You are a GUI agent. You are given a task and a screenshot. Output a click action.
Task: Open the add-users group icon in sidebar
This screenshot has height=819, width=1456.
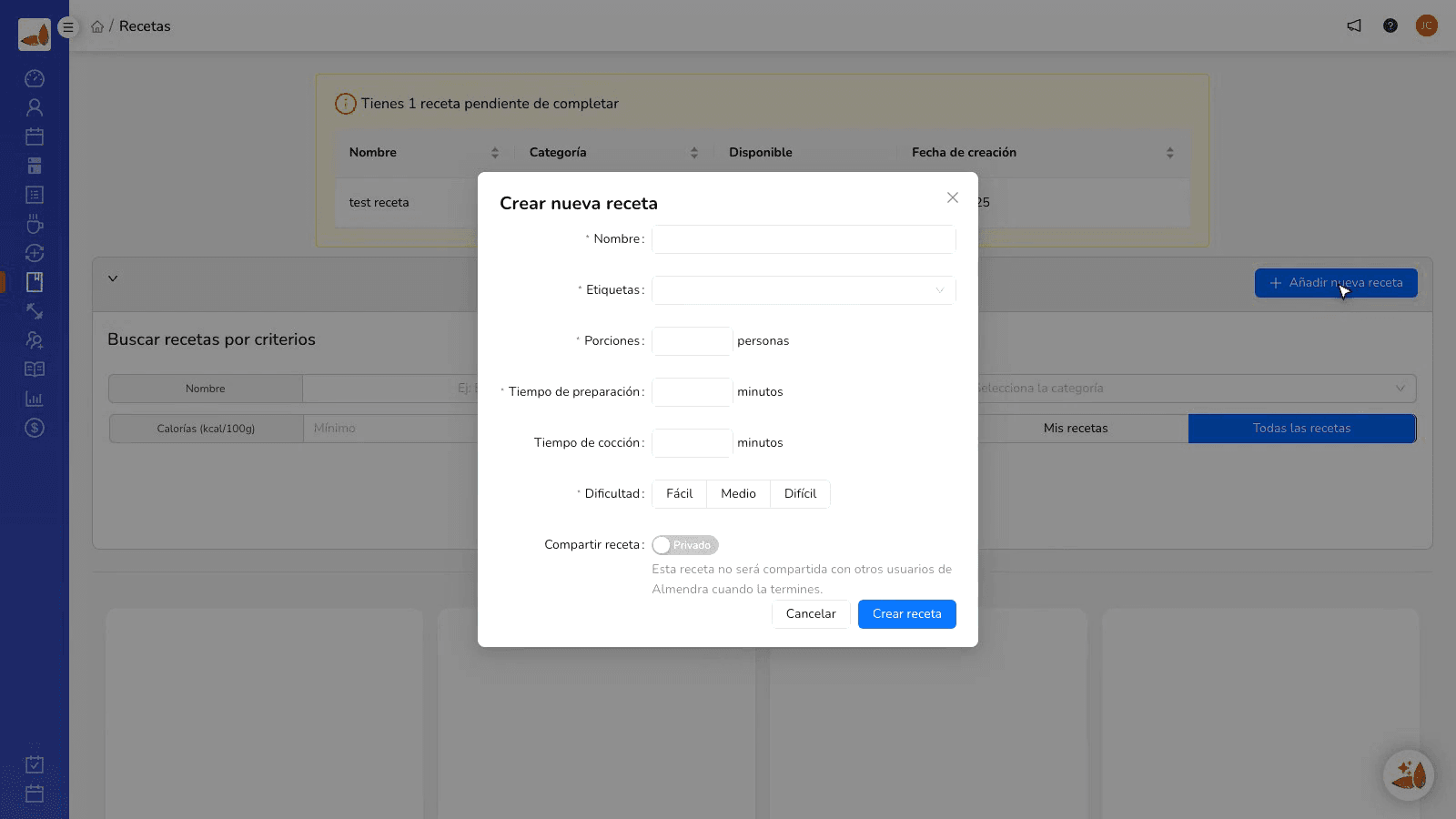click(x=35, y=340)
